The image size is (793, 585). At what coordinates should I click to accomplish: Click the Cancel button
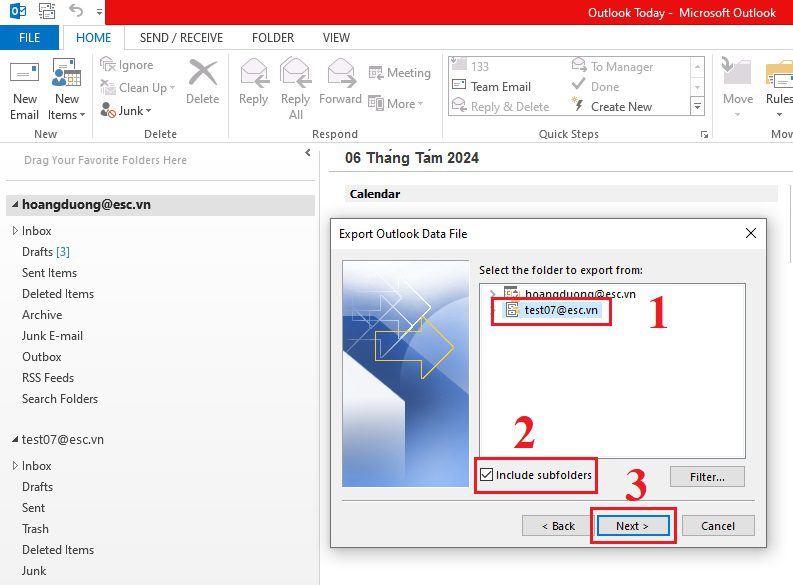718,526
